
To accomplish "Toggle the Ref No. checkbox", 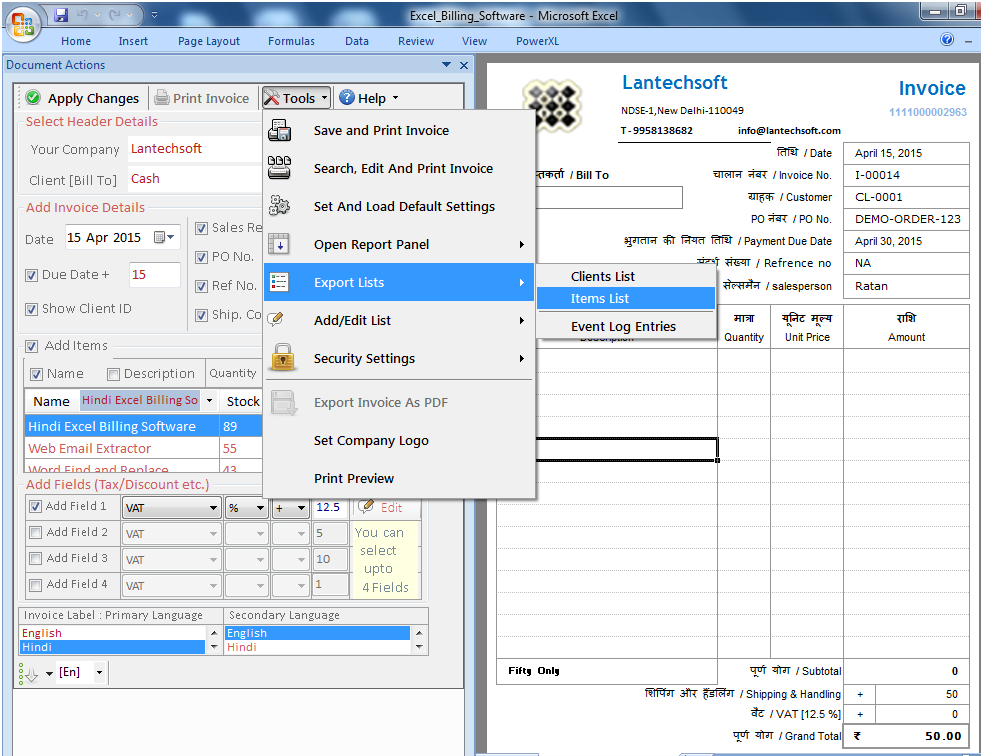I will (x=201, y=287).
